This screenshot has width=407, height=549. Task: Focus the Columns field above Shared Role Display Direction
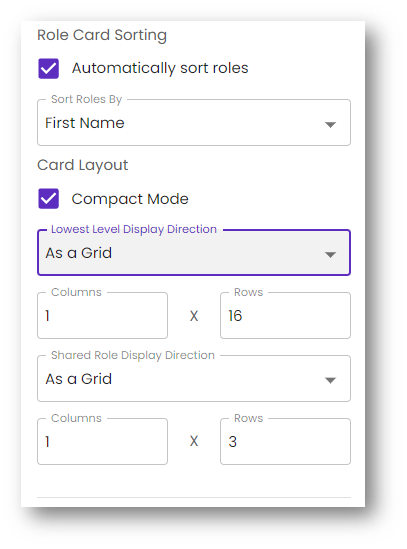(x=102, y=315)
